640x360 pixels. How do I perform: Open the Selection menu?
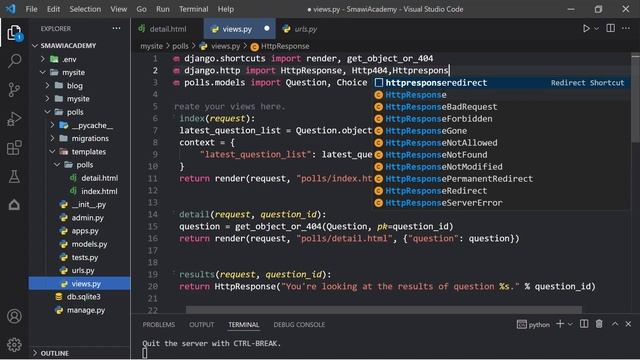coord(85,9)
